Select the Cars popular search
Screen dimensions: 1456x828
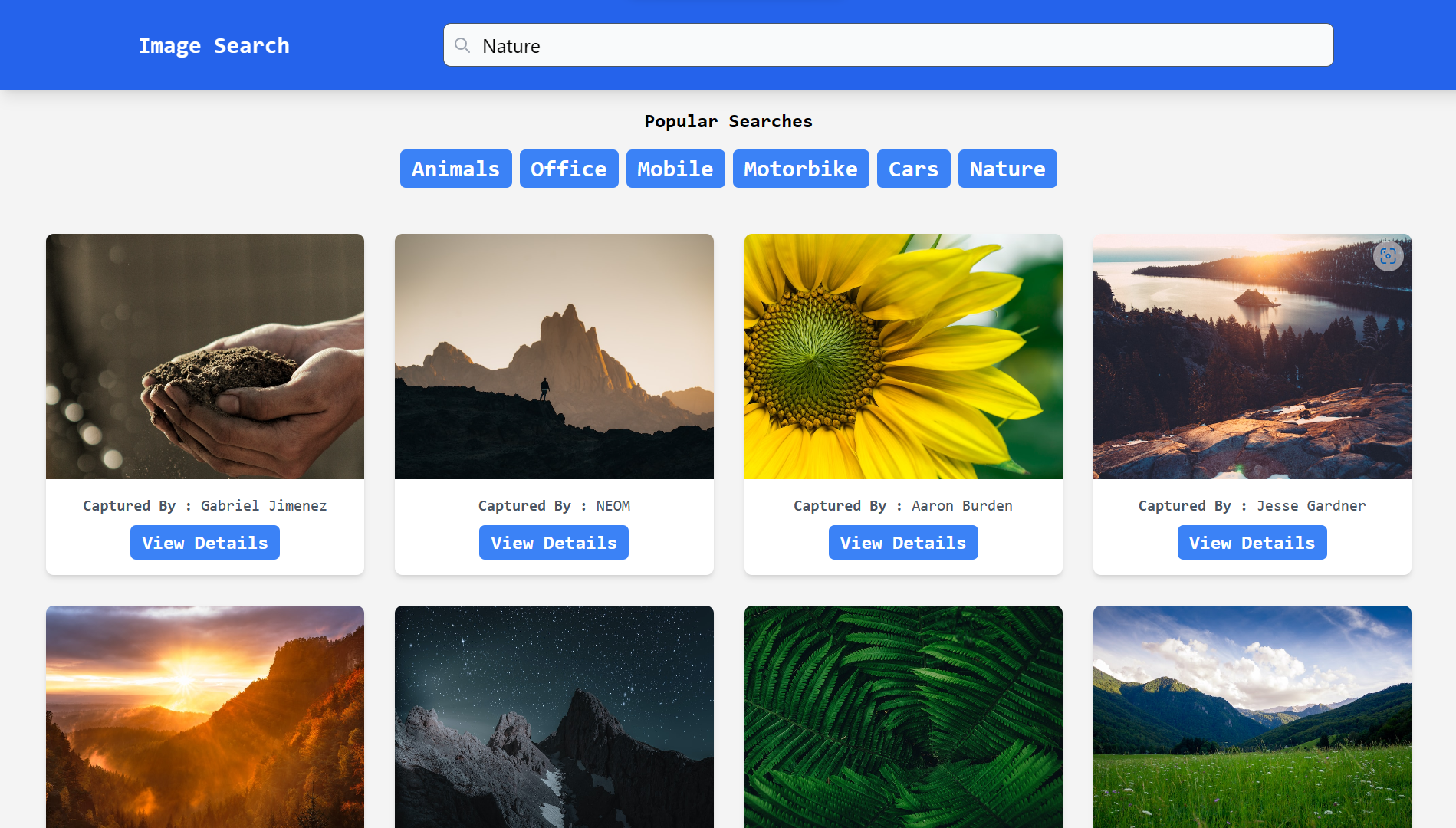click(913, 169)
